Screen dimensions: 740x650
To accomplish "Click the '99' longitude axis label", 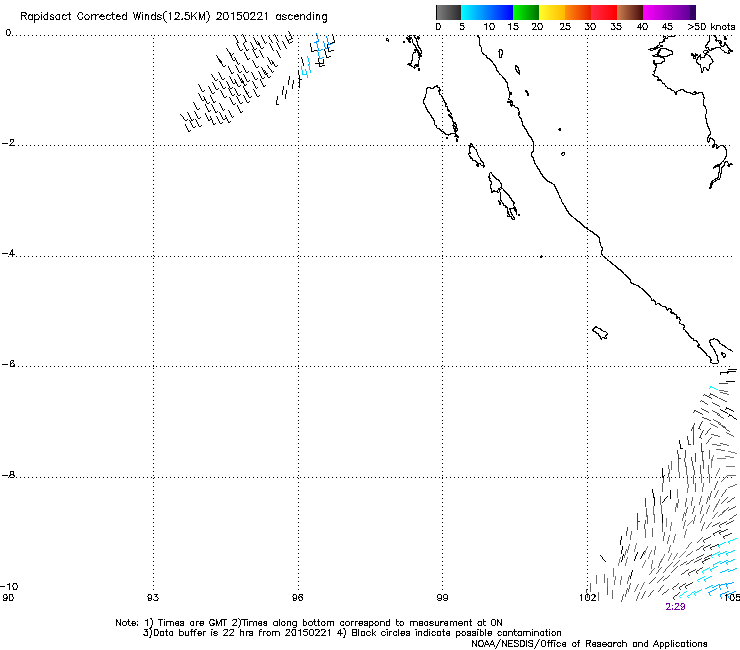I will tap(442, 598).
